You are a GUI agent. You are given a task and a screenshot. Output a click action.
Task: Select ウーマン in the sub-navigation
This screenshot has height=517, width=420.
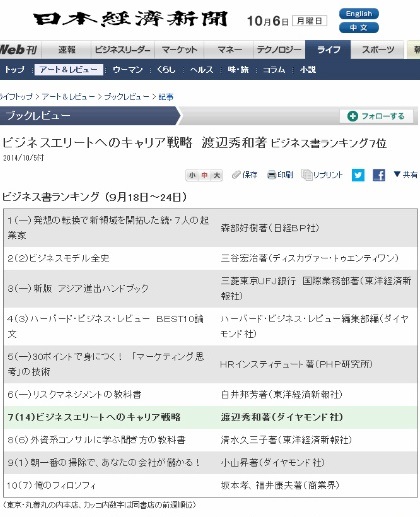128,70
